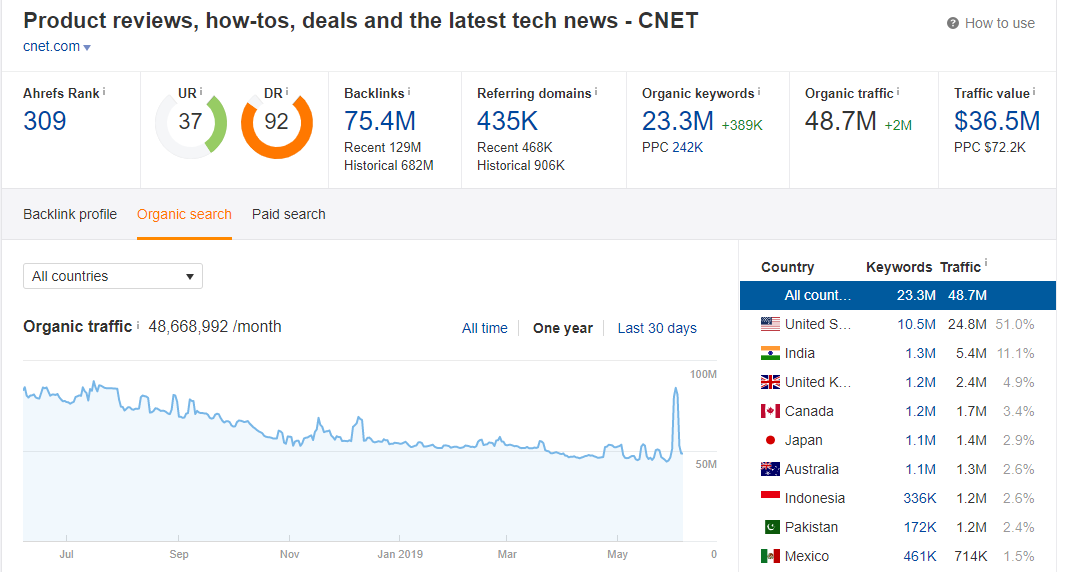Click the Japan flag icon

[x=770, y=440]
